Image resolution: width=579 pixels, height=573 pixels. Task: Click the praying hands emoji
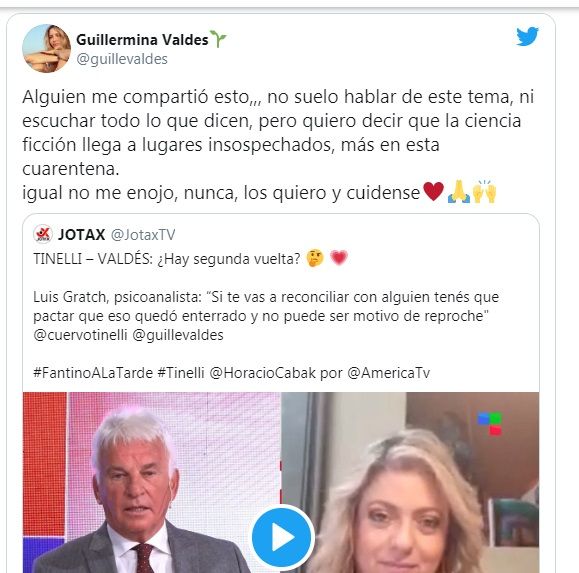[x=458, y=192]
